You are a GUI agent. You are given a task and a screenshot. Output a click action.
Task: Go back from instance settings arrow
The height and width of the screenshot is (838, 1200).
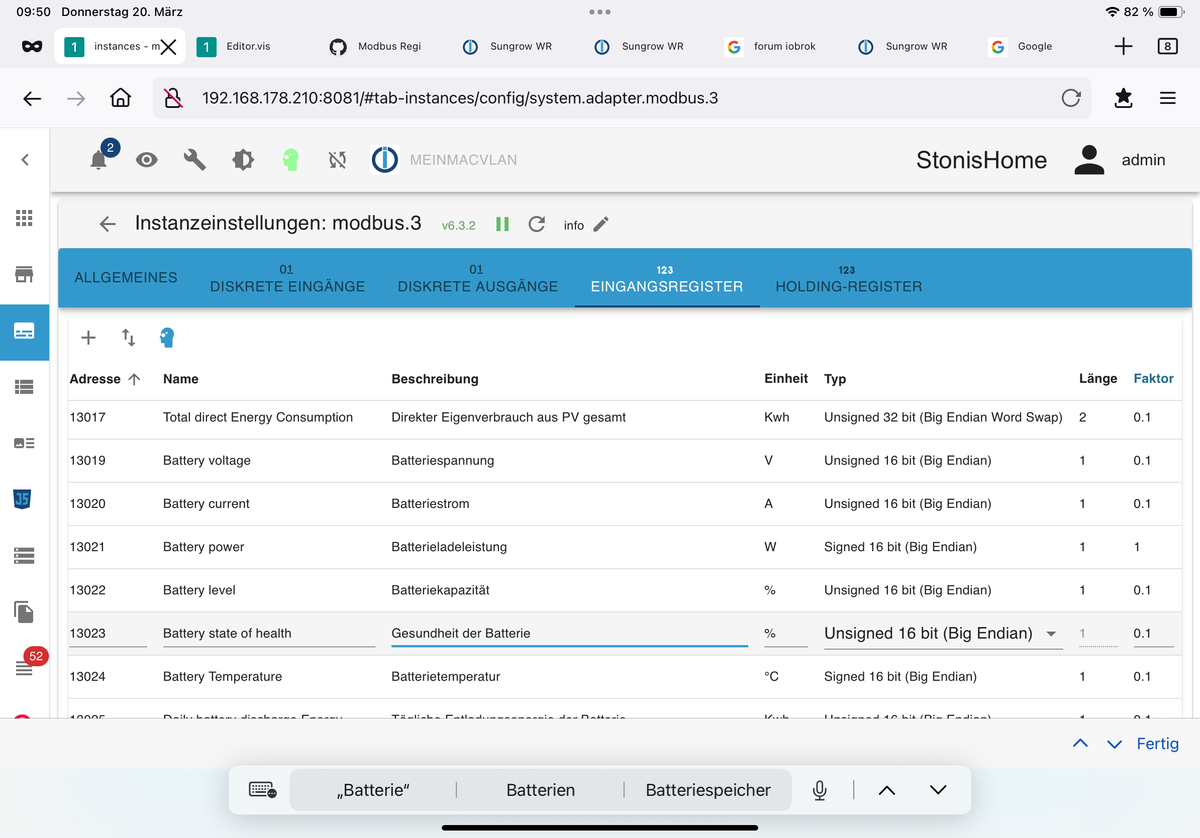coord(108,224)
